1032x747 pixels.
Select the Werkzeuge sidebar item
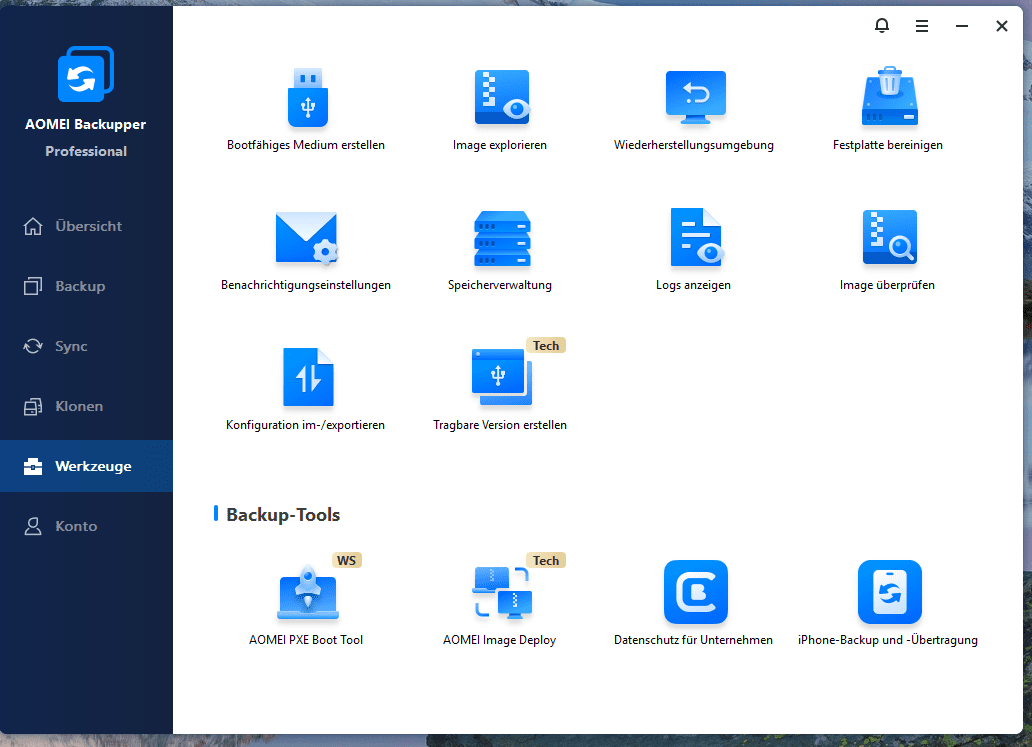pyautogui.click(x=86, y=466)
